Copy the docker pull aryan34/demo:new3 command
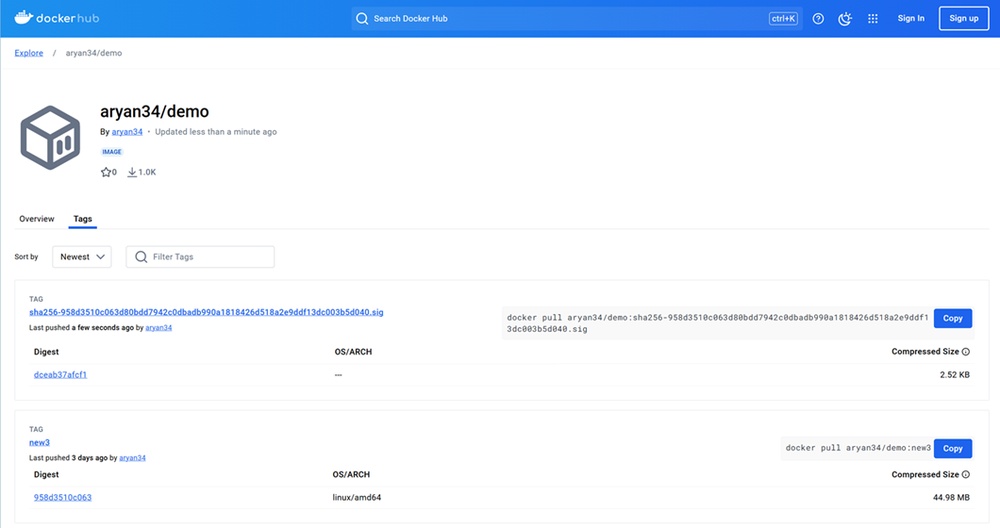 tap(953, 448)
